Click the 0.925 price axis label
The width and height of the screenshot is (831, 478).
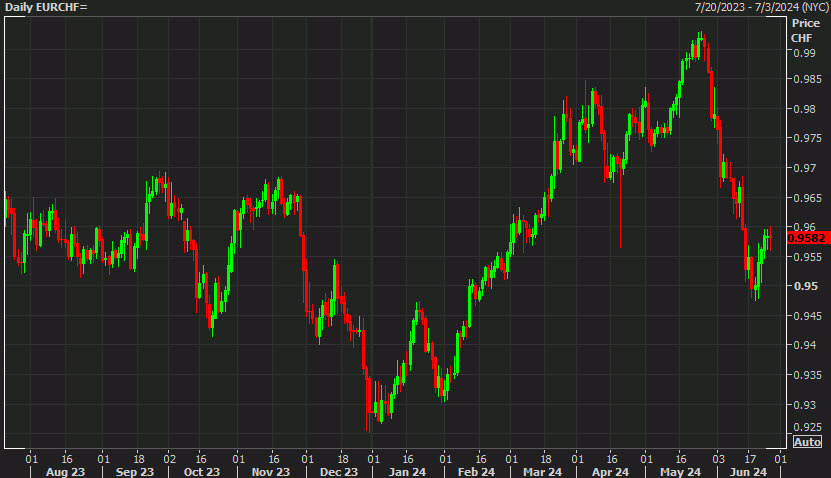point(808,427)
